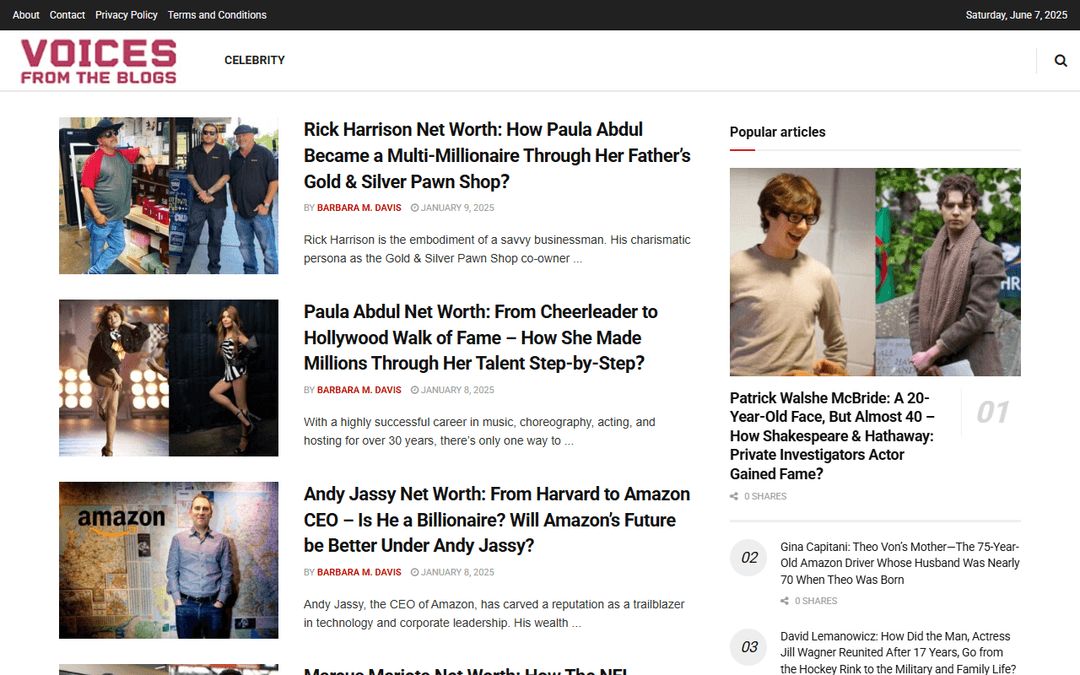The width and height of the screenshot is (1080, 675).
Task: Click 0 Shares under Gina Capitani article
Action: pyautogui.click(x=816, y=601)
